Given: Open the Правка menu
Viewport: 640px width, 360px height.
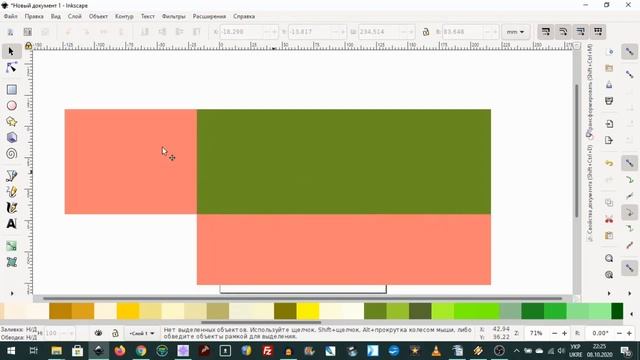Looking at the screenshot, I should click(34, 16).
